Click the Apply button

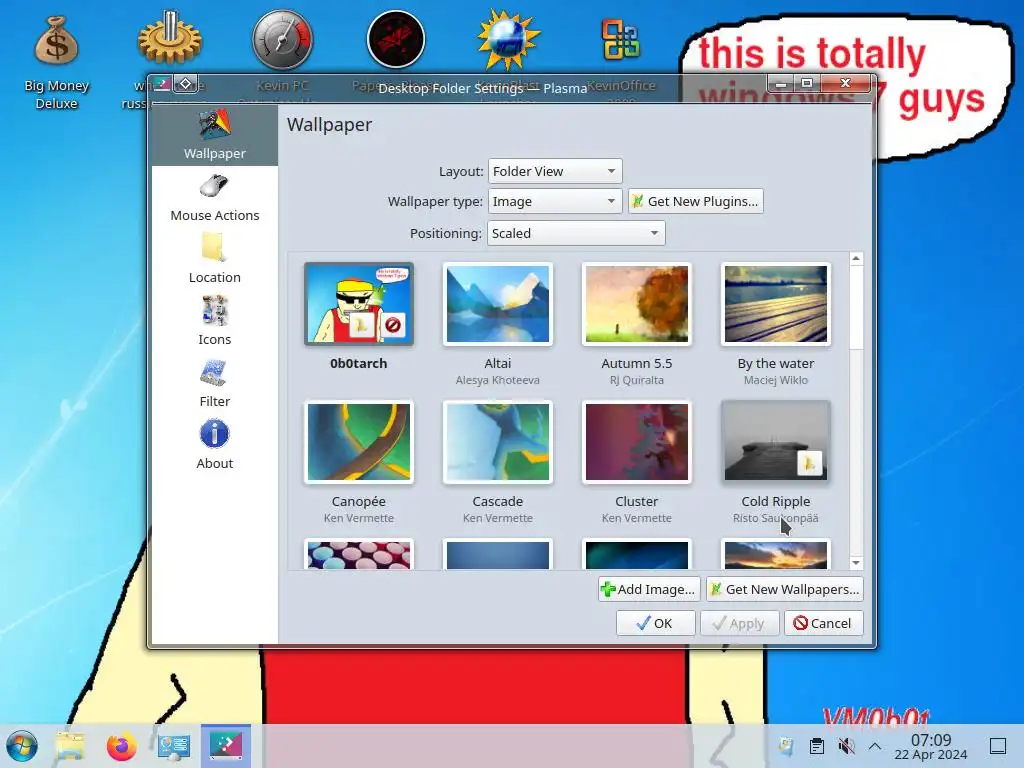739,623
